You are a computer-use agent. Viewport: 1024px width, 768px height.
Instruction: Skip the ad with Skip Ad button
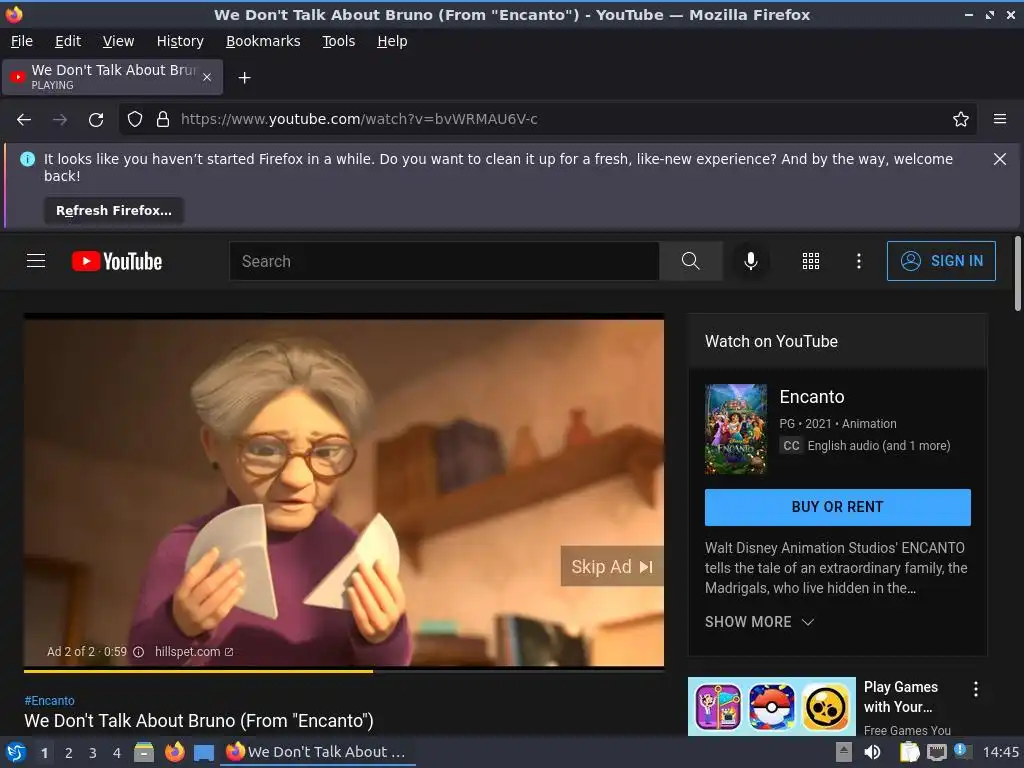[x=612, y=566]
